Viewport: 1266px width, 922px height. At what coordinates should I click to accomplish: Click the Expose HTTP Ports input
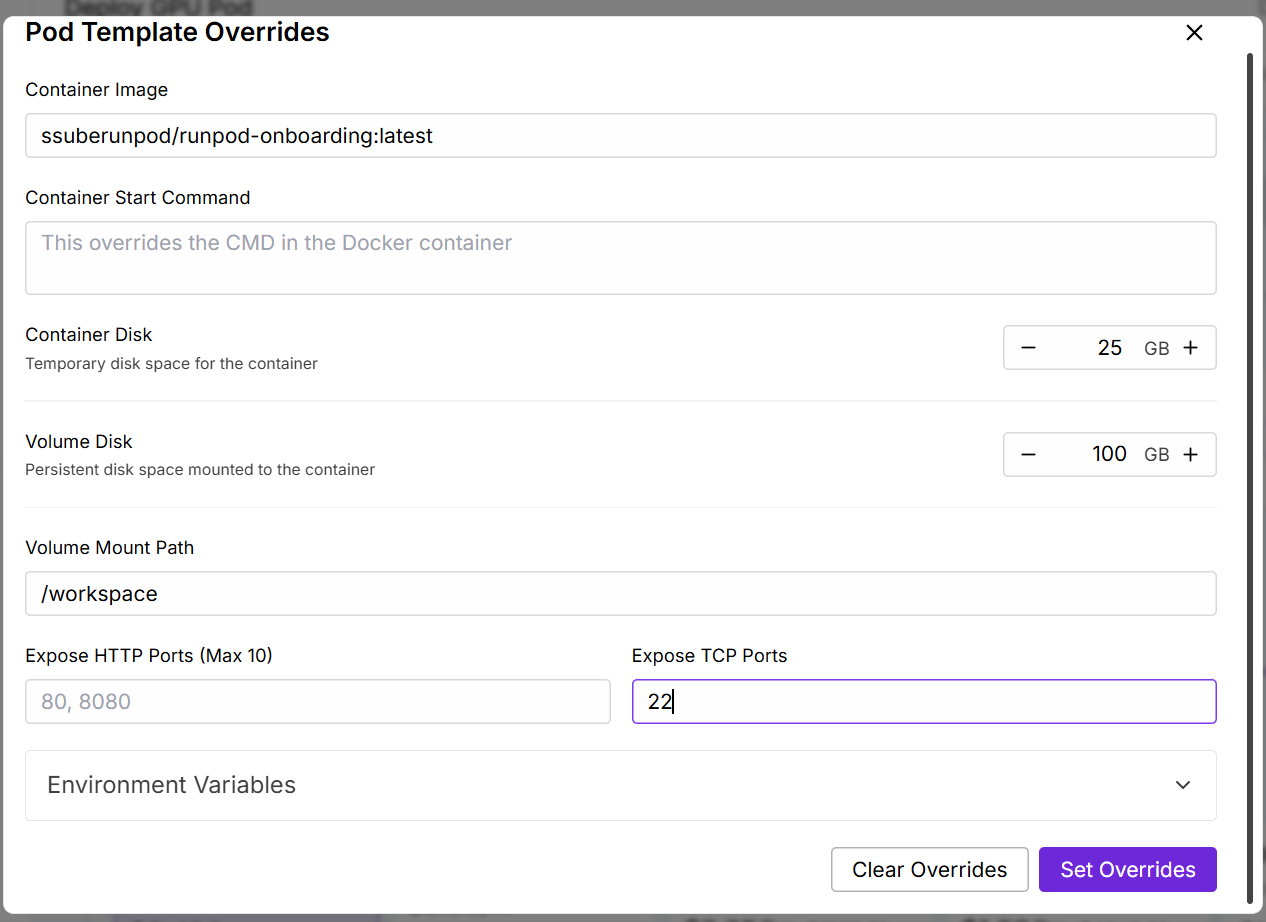coord(317,702)
